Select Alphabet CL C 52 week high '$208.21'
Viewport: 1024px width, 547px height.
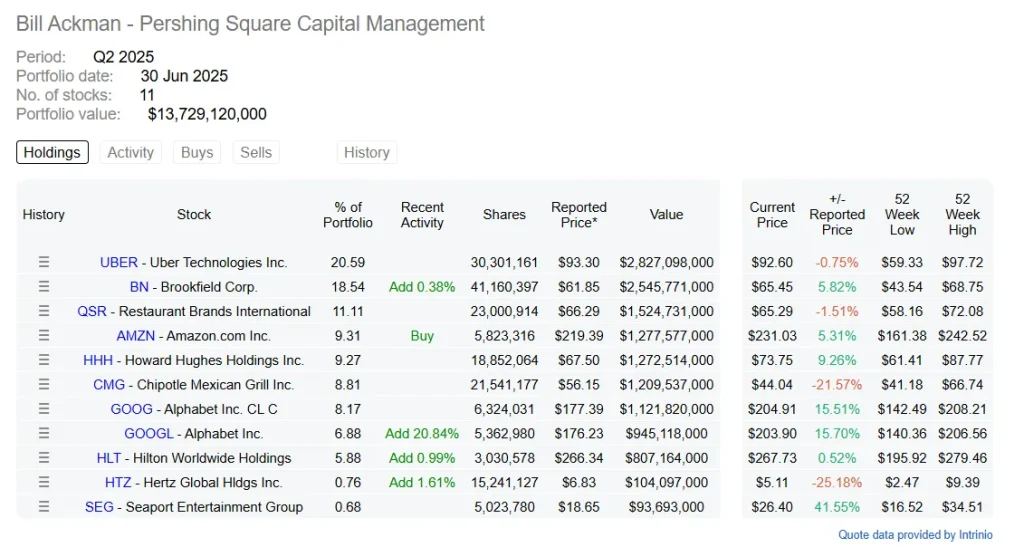pyautogui.click(x=962, y=409)
